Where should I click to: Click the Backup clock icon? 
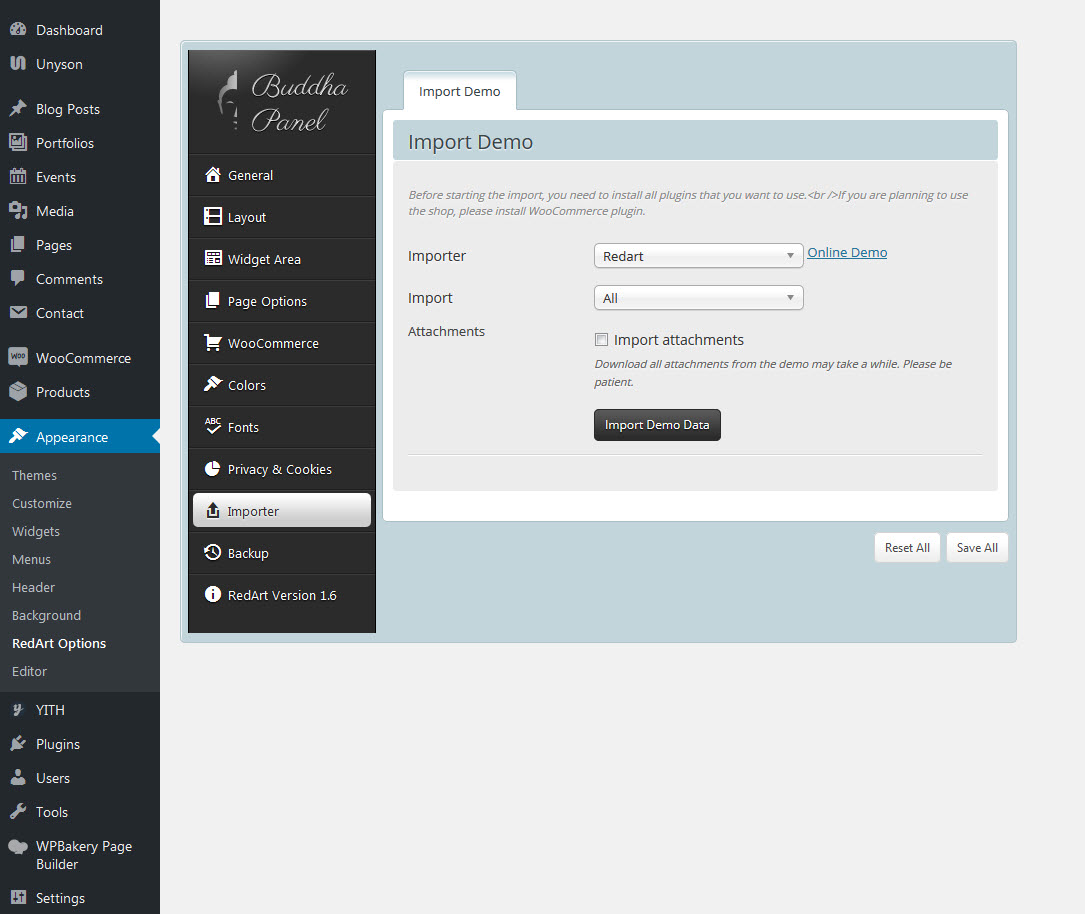point(212,553)
